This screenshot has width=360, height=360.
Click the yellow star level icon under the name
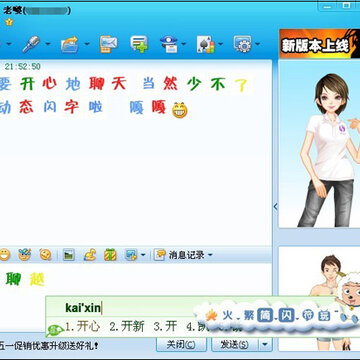tap(9, 22)
